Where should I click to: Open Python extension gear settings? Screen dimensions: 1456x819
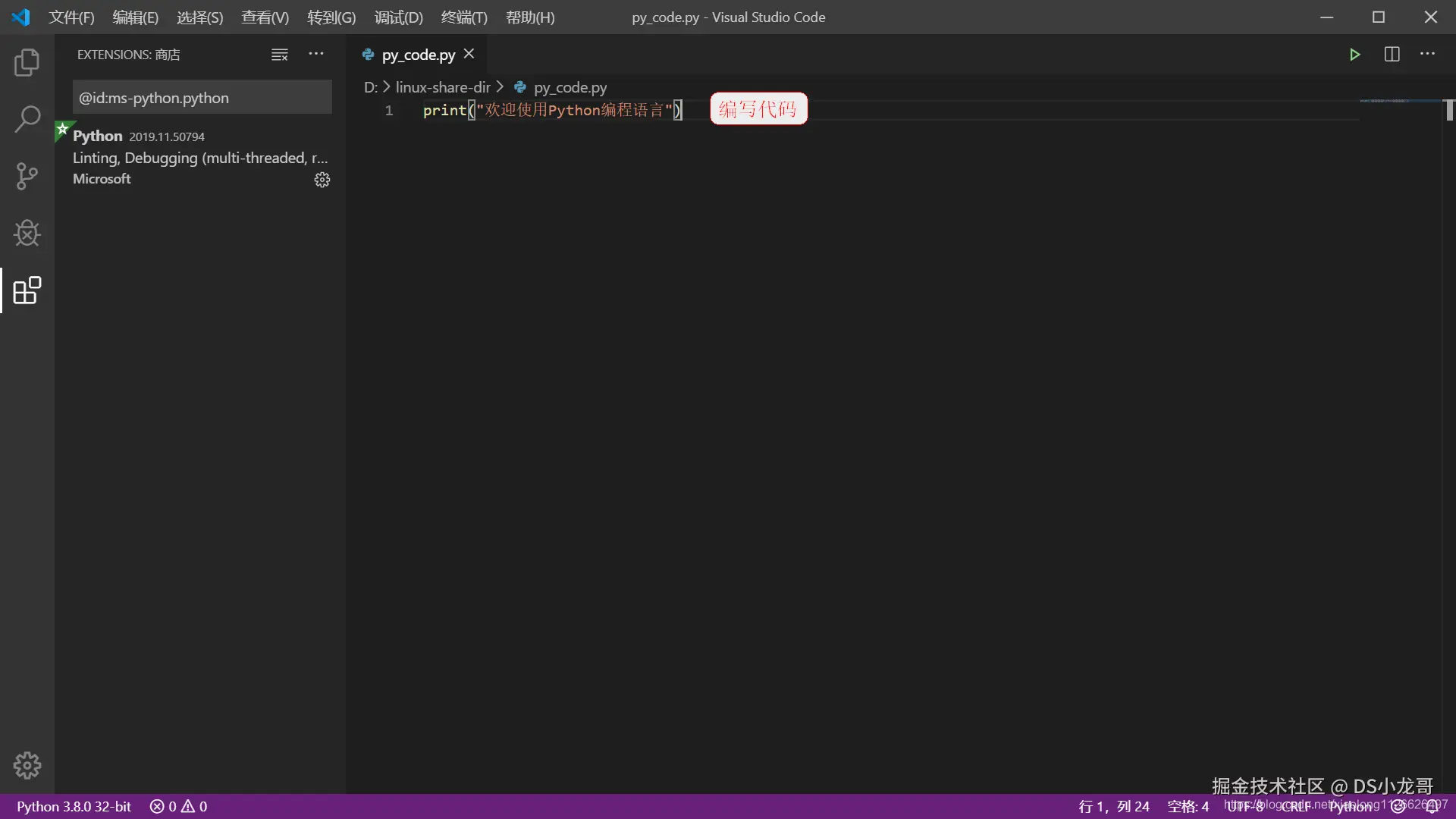click(322, 180)
